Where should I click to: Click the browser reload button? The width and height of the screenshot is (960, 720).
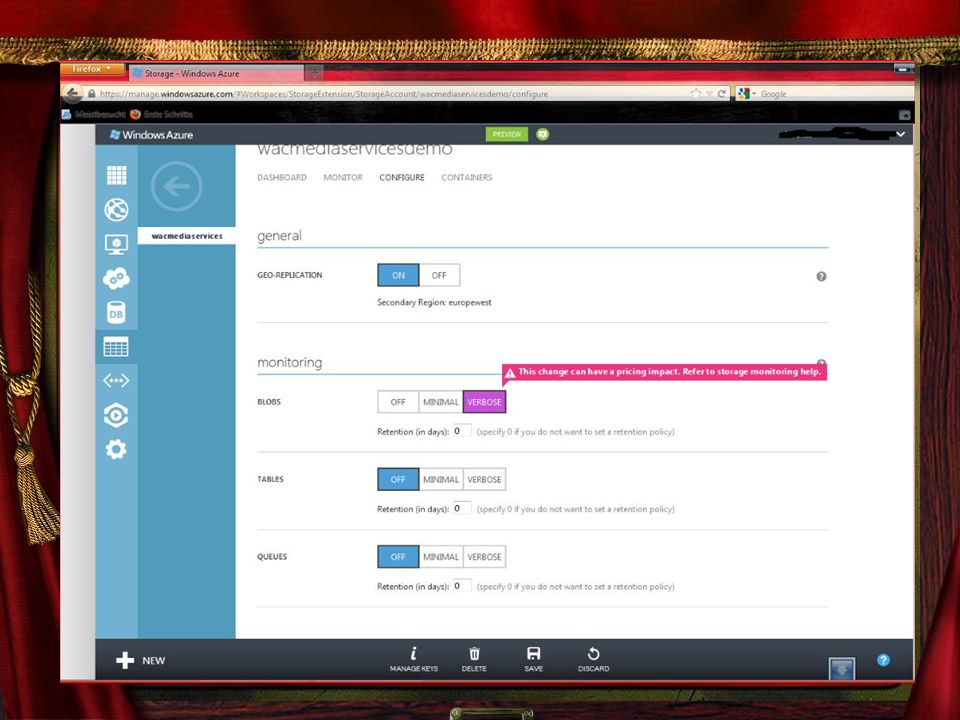point(722,94)
